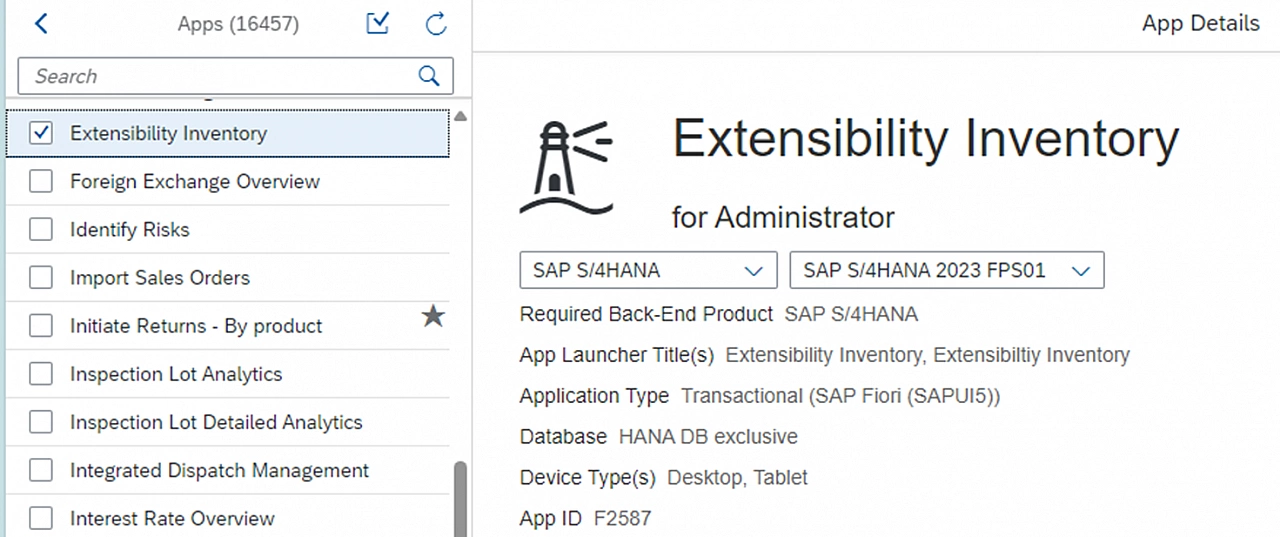Select the Extensibility Inventory list row

[228, 133]
